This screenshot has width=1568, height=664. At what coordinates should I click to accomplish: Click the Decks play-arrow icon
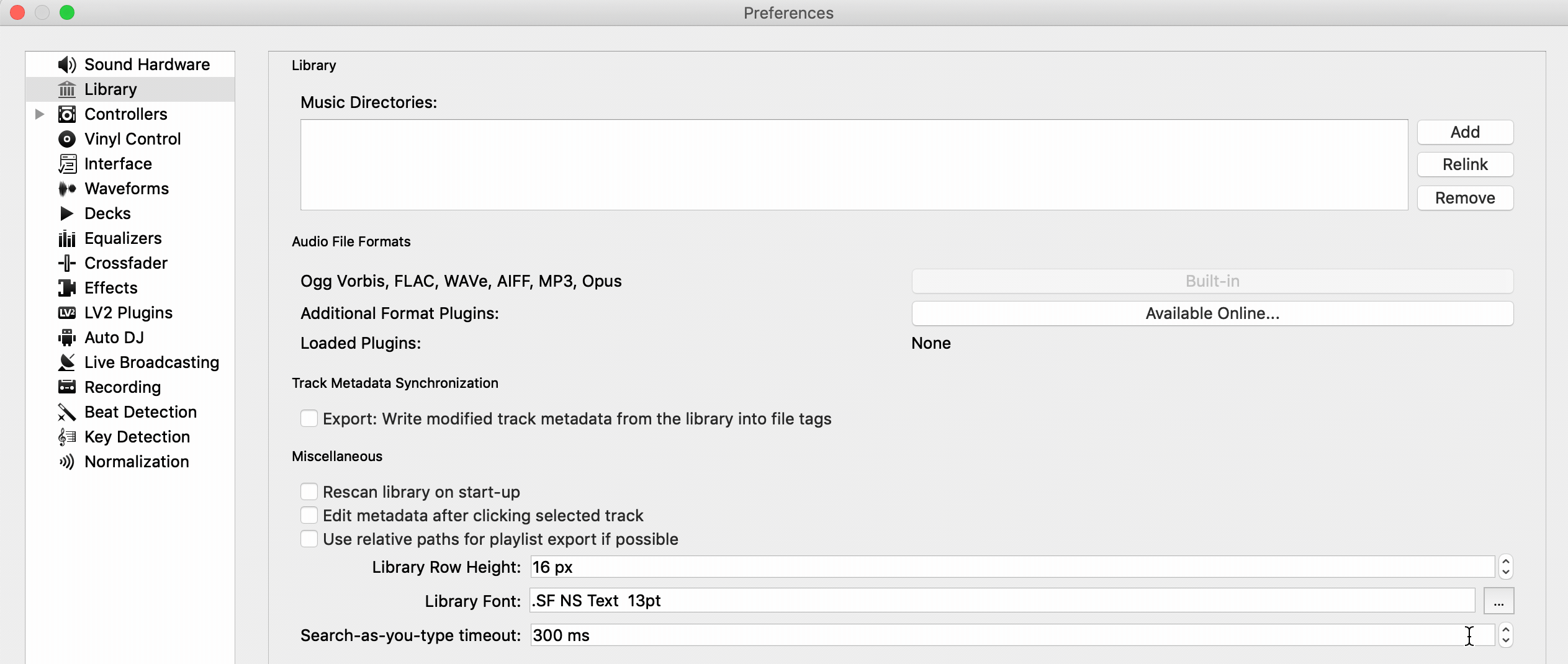pyautogui.click(x=67, y=213)
